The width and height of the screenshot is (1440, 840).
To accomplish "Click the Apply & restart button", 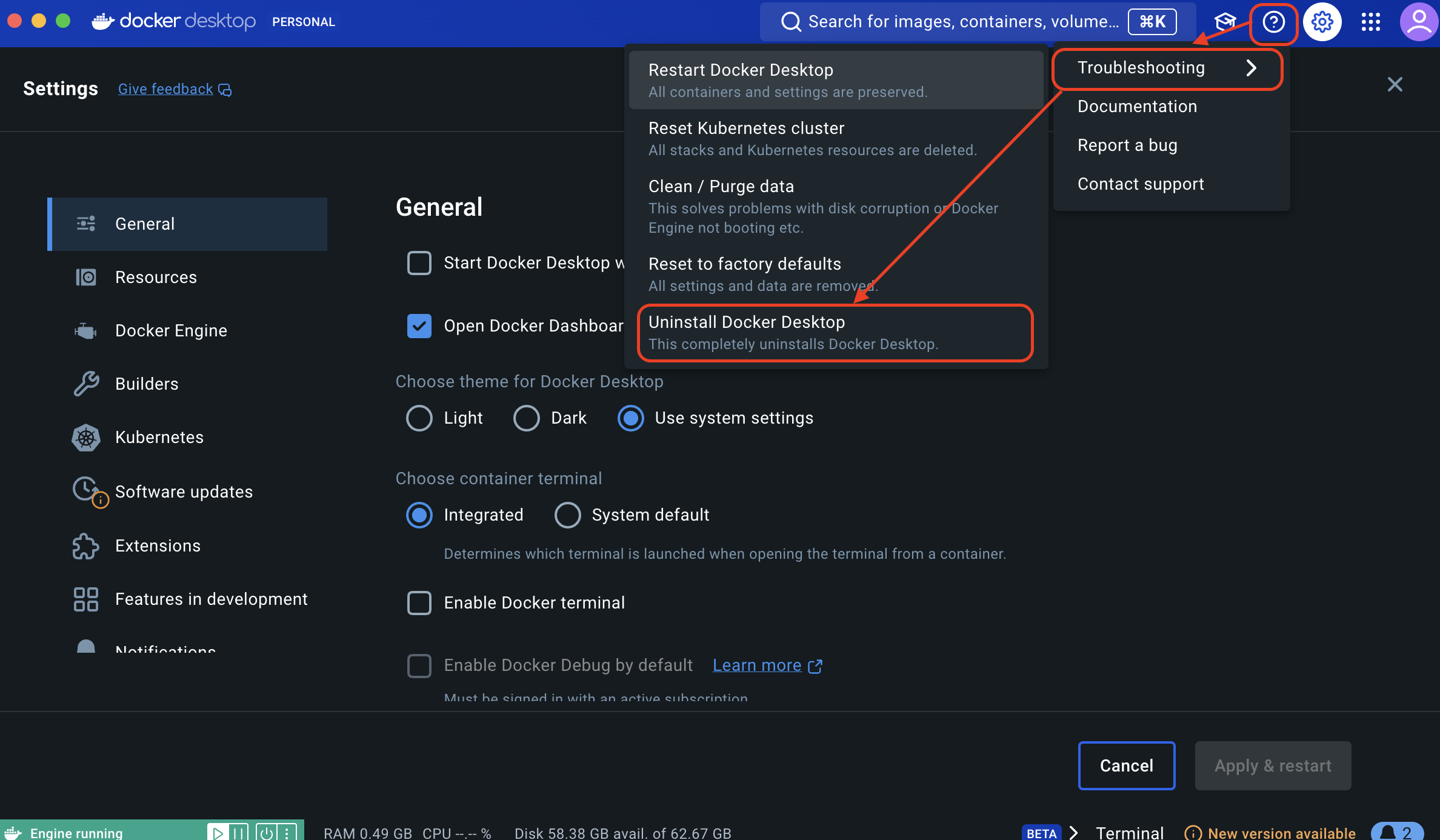I will coord(1273,765).
